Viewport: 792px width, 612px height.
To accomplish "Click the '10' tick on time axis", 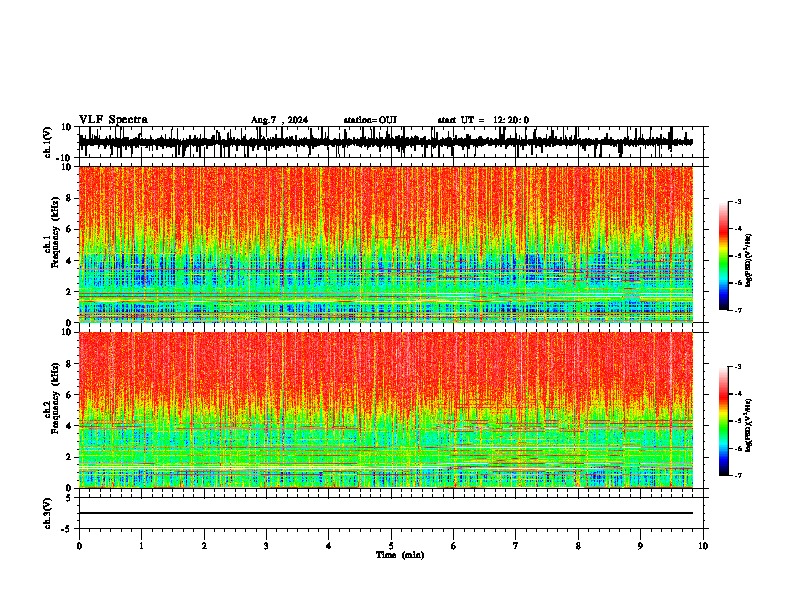I will [x=703, y=546].
